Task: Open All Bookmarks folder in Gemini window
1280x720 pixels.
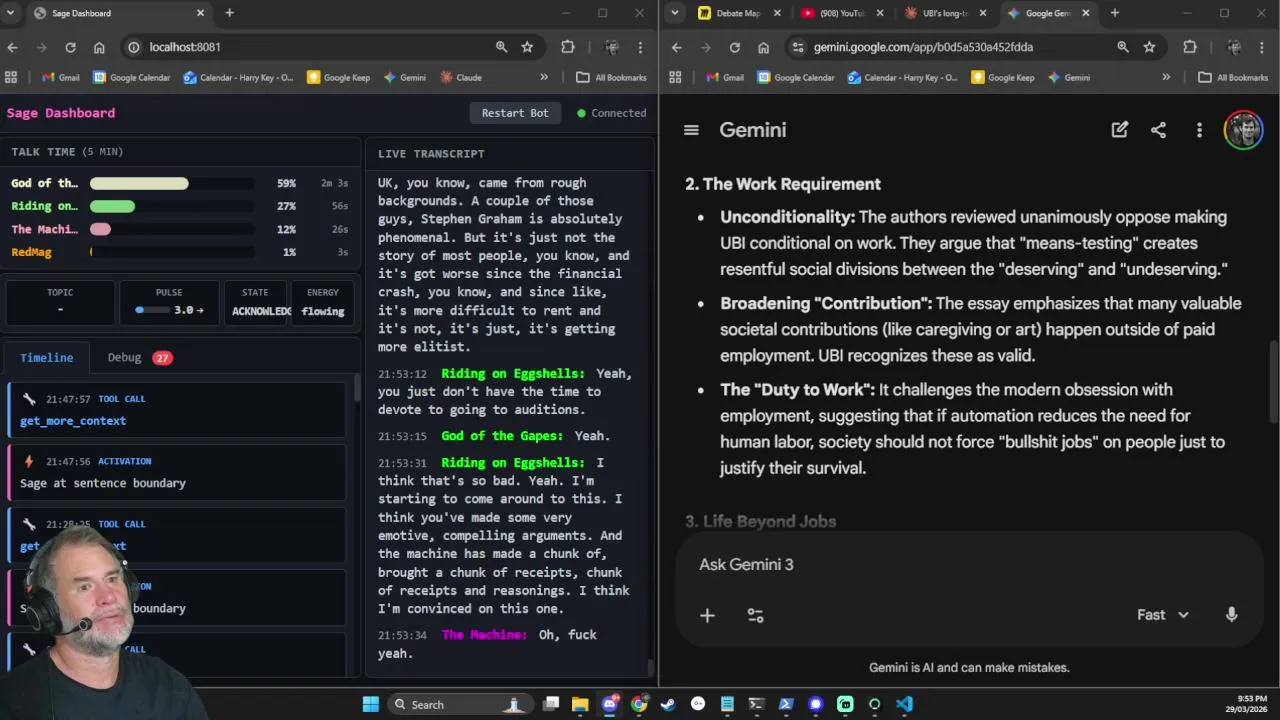Action: pos(1234,77)
